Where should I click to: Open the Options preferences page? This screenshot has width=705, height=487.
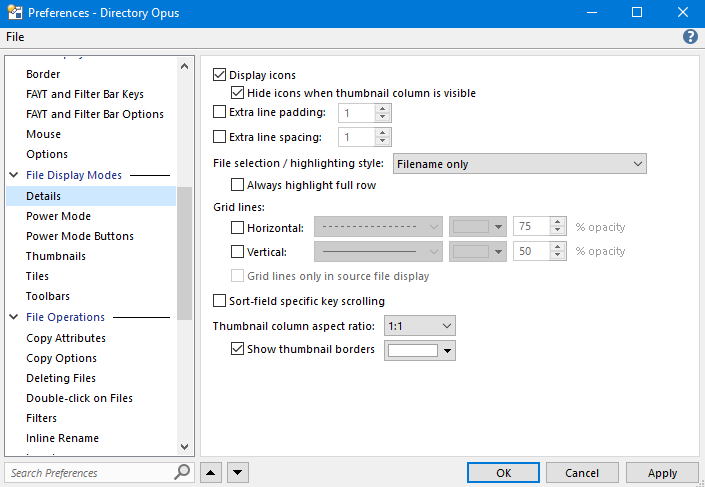(x=47, y=154)
